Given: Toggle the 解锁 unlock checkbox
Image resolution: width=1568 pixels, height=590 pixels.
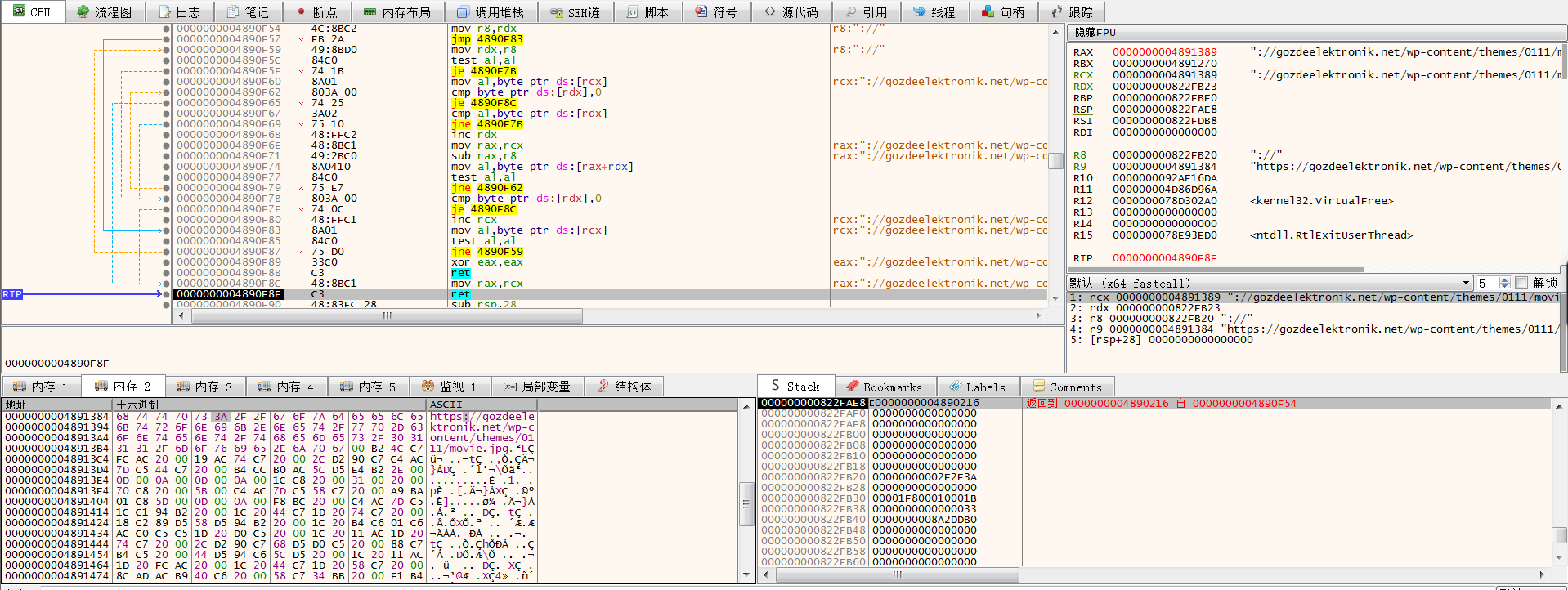Looking at the screenshot, I should [1521, 283].
